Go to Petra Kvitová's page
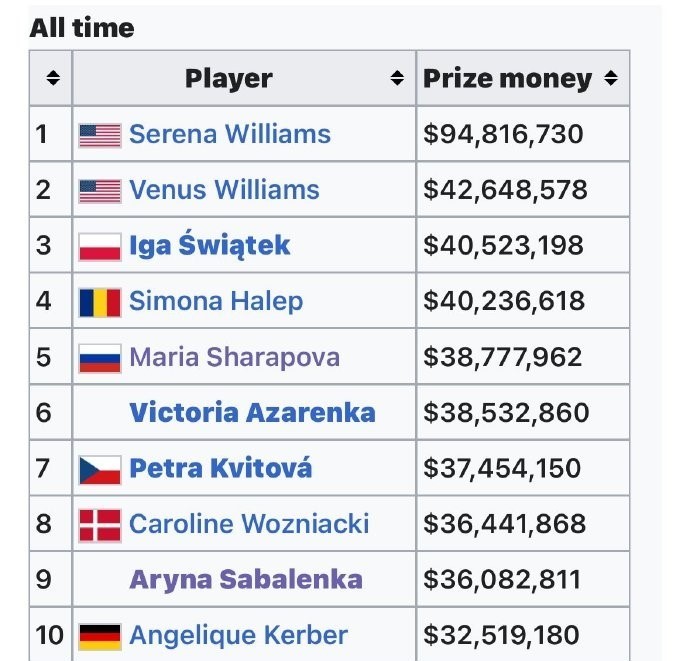This screenshot has width=690, height=661. (220, 467)
